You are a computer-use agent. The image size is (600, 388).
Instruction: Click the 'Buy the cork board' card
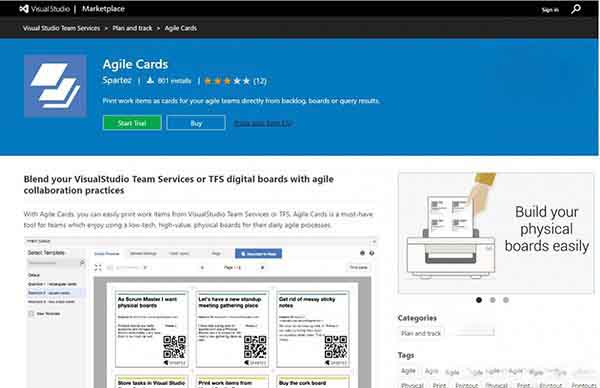pyautogui.click(x=313, y=382)
